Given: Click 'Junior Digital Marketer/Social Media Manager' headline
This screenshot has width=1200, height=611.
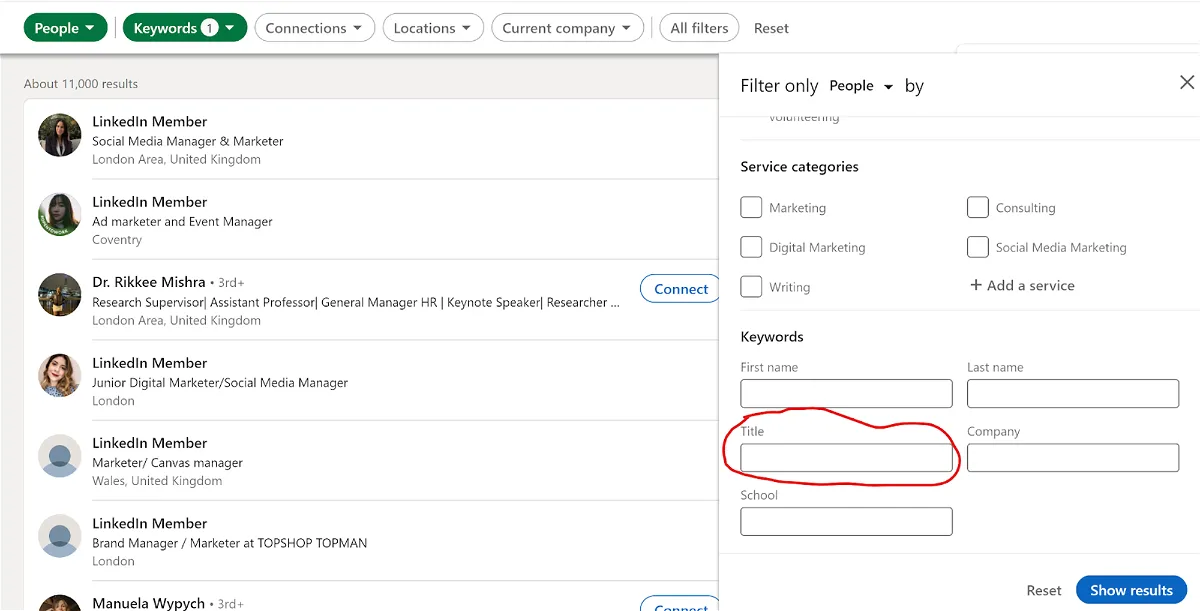Looking at the screenshot, I should point(220,382).
